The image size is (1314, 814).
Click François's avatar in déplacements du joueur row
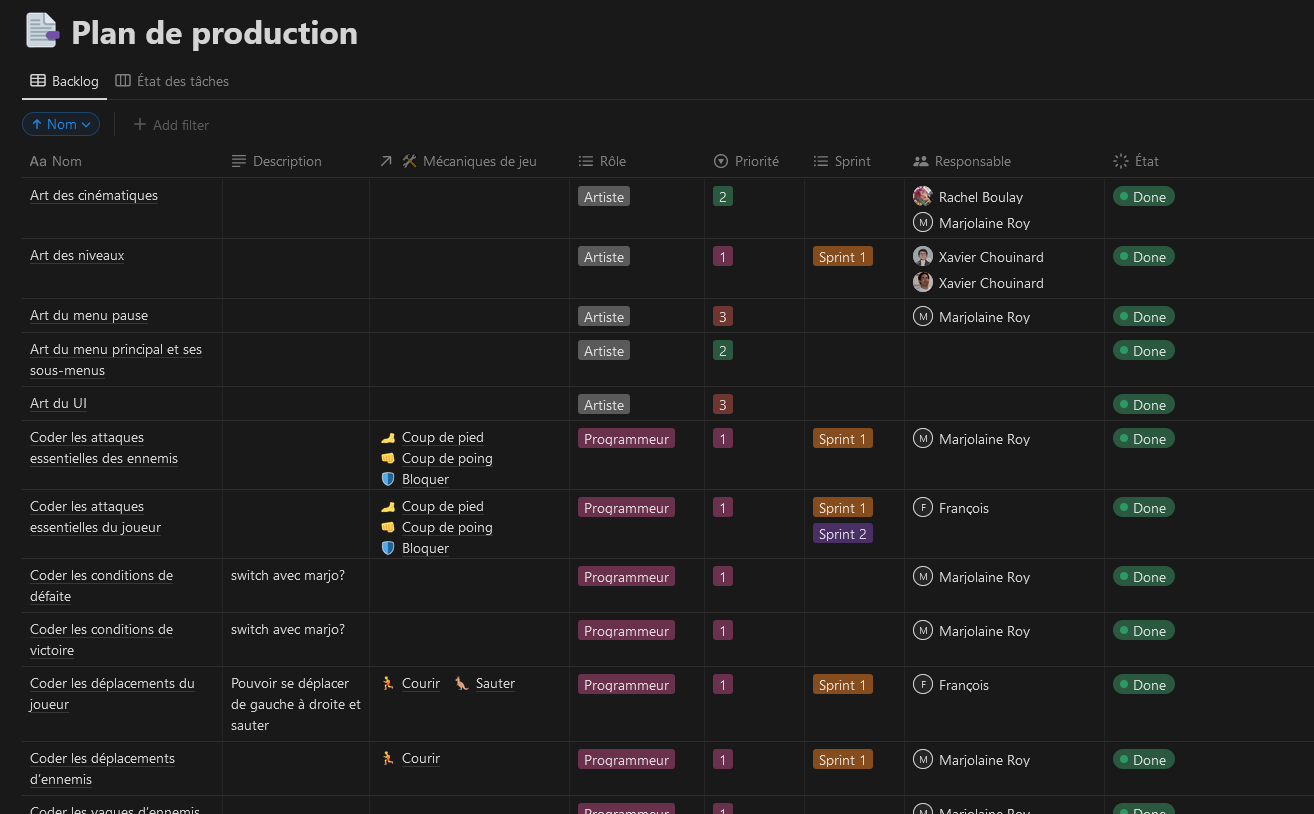923,685
